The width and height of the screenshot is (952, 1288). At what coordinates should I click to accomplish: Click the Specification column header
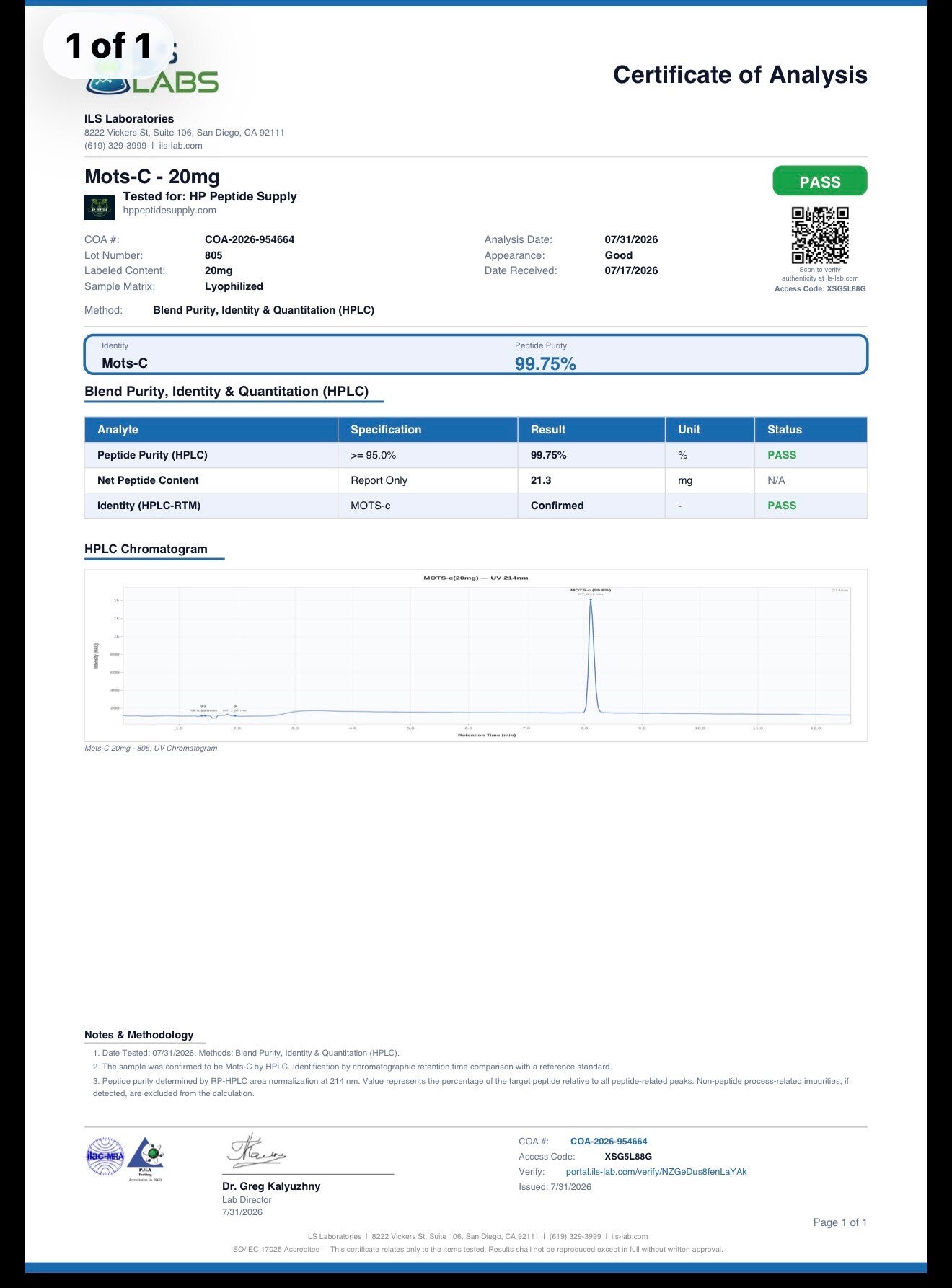point(428,430)
